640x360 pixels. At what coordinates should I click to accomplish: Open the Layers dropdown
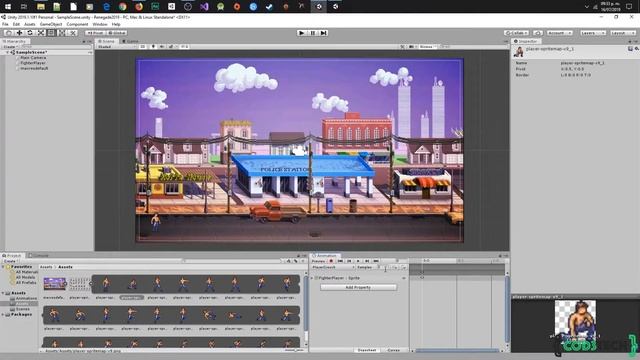(x=593, y=33)
